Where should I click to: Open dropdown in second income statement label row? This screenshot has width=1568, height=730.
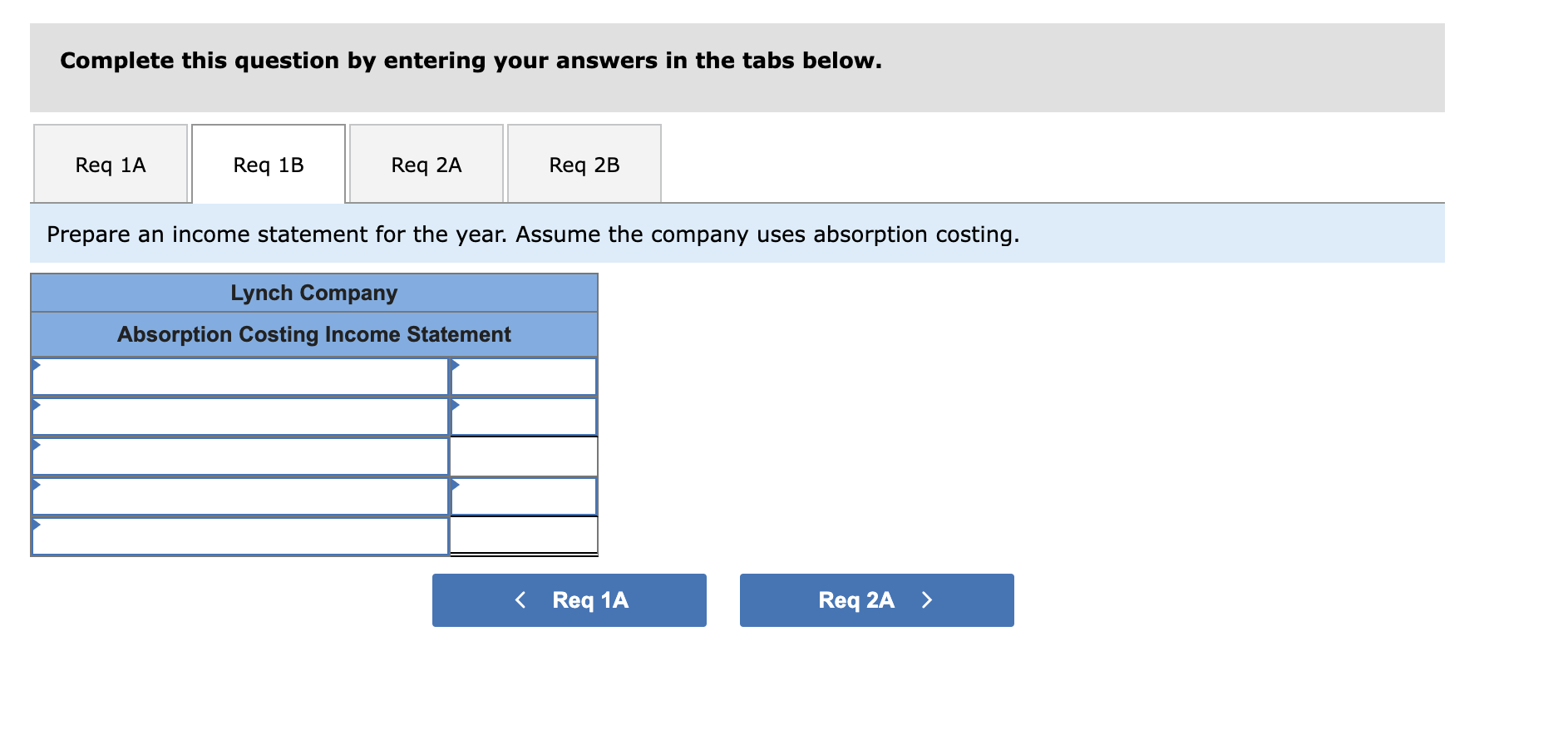point(37,406)
